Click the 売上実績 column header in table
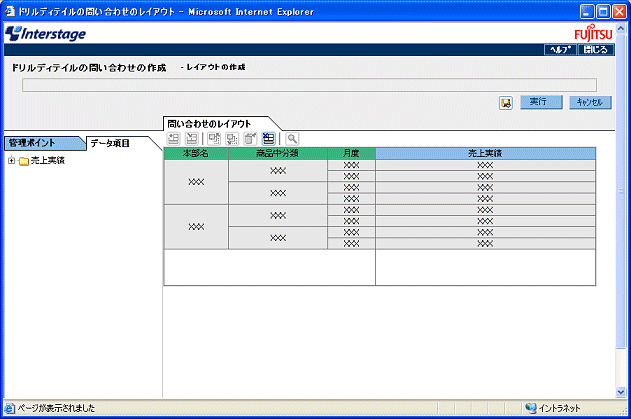 [485, 153]
